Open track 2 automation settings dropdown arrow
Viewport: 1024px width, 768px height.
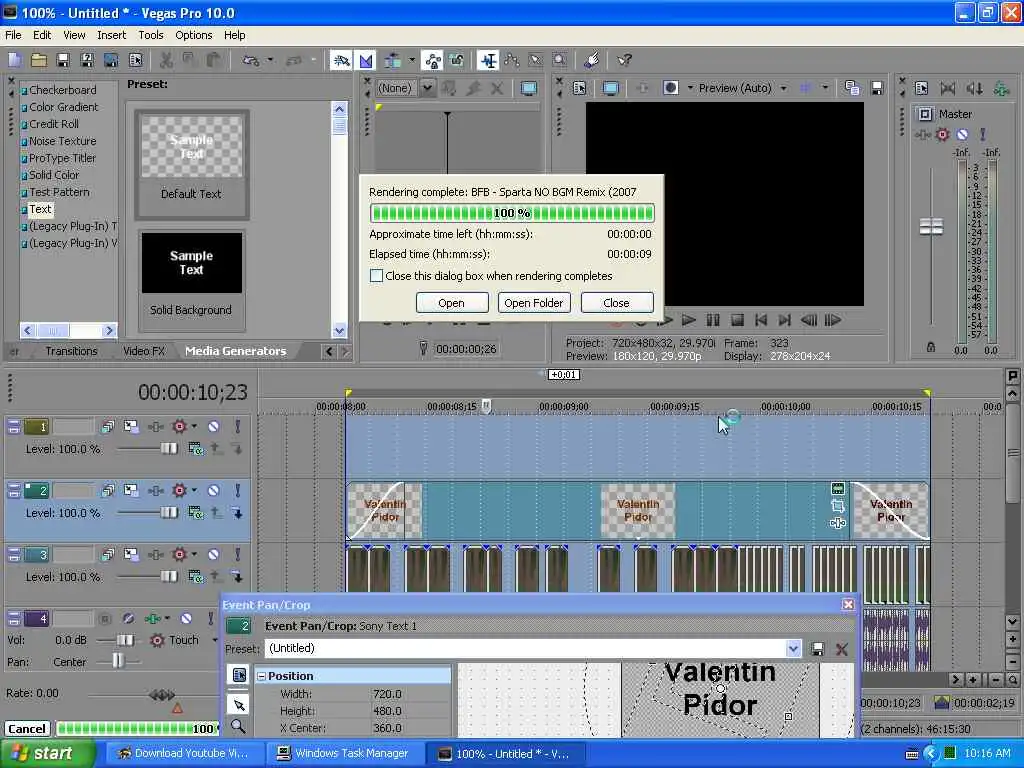194,490
